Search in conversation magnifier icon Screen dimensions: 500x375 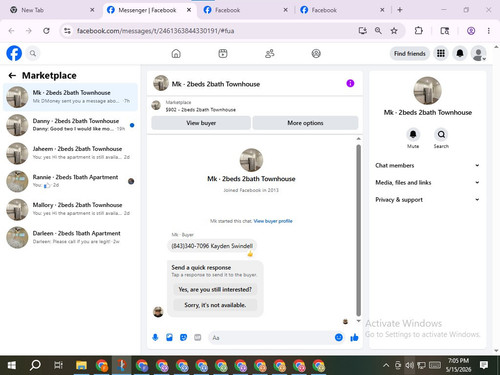[441, 134]
